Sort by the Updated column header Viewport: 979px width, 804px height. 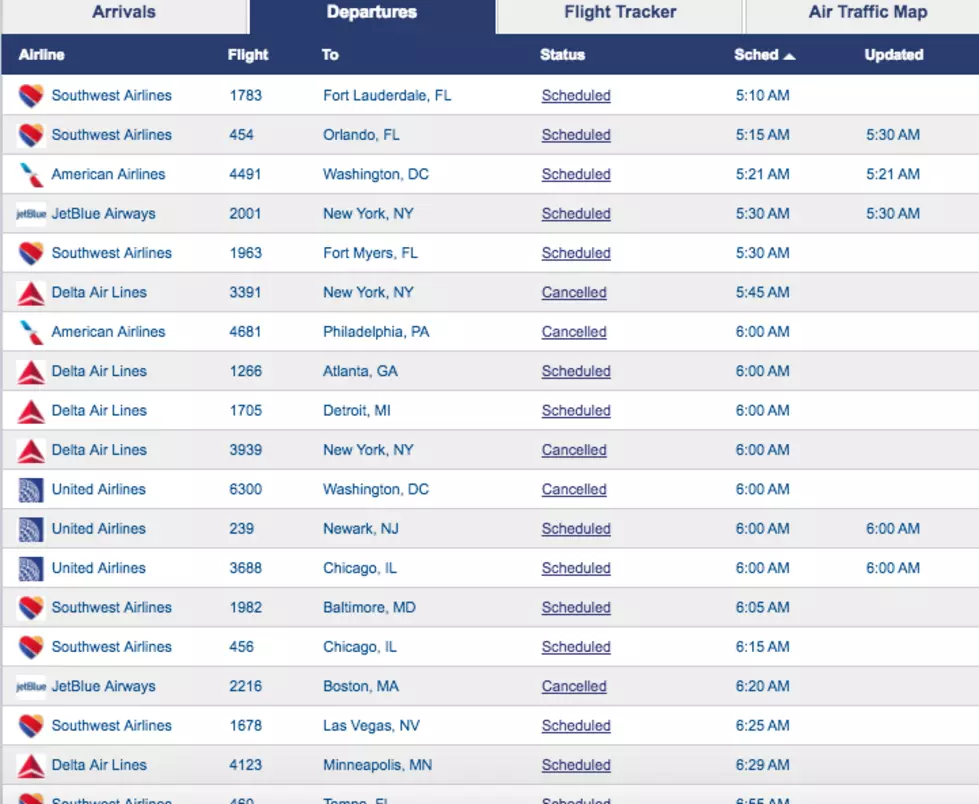coord(893,55)
